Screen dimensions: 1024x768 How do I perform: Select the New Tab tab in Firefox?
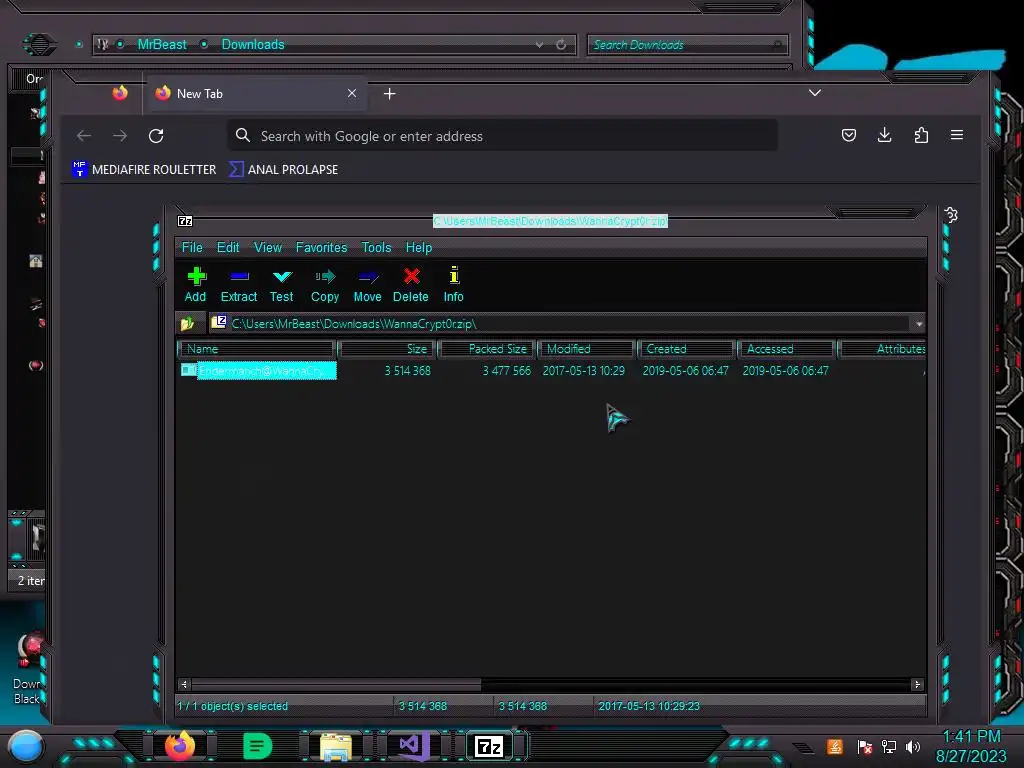click(x=256, y=94)
